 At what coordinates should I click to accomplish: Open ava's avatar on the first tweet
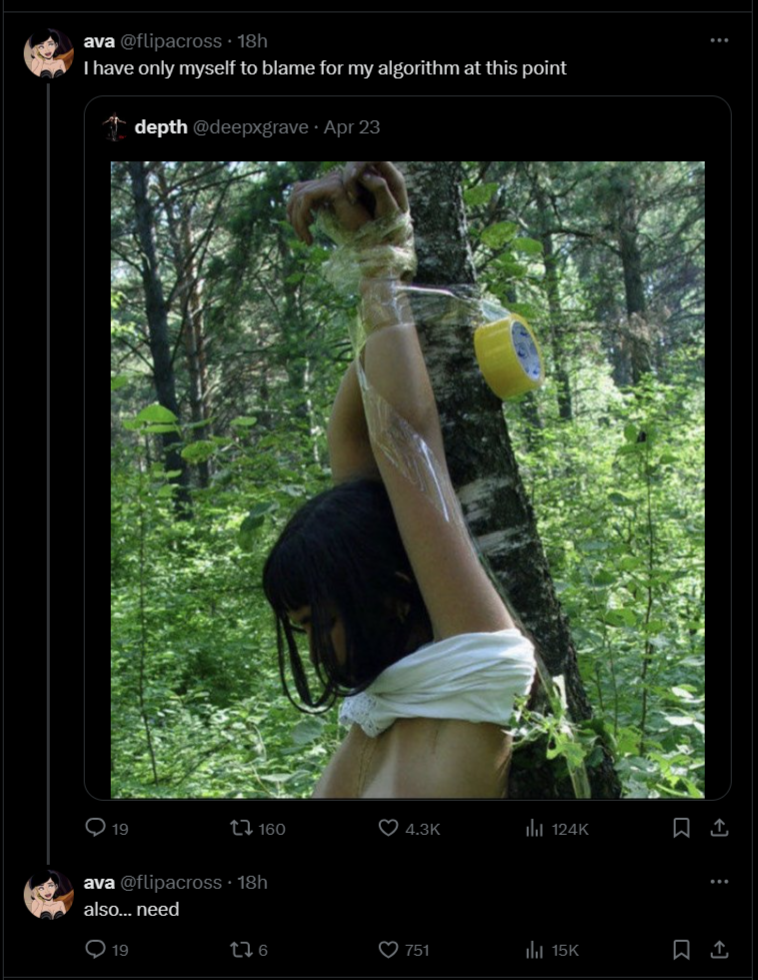[x=49, y=53]
